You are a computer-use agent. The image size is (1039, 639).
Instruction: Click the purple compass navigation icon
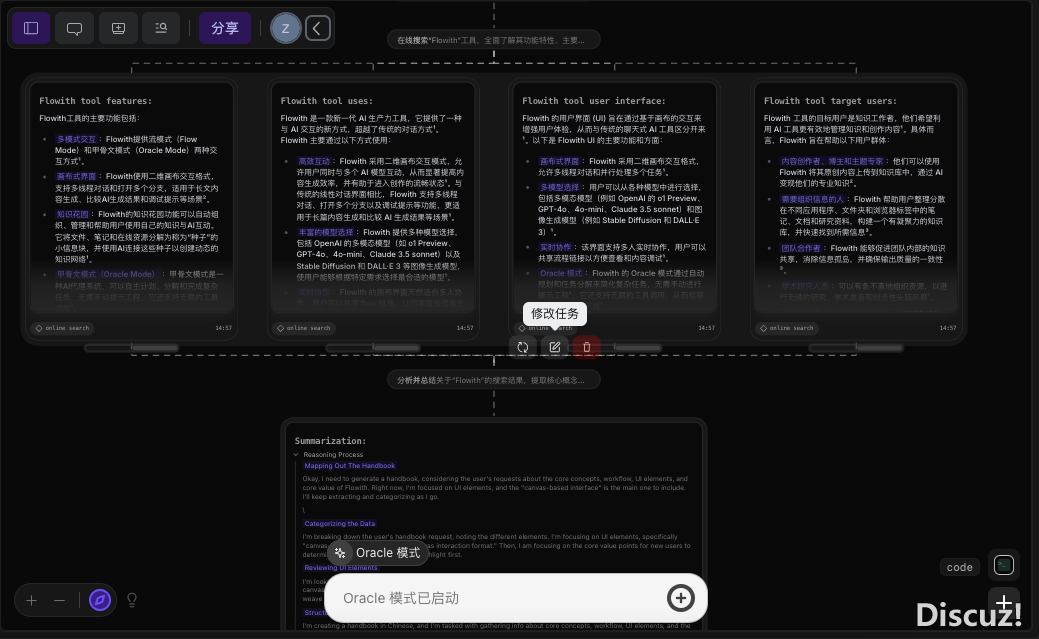(x=100, y=601)
